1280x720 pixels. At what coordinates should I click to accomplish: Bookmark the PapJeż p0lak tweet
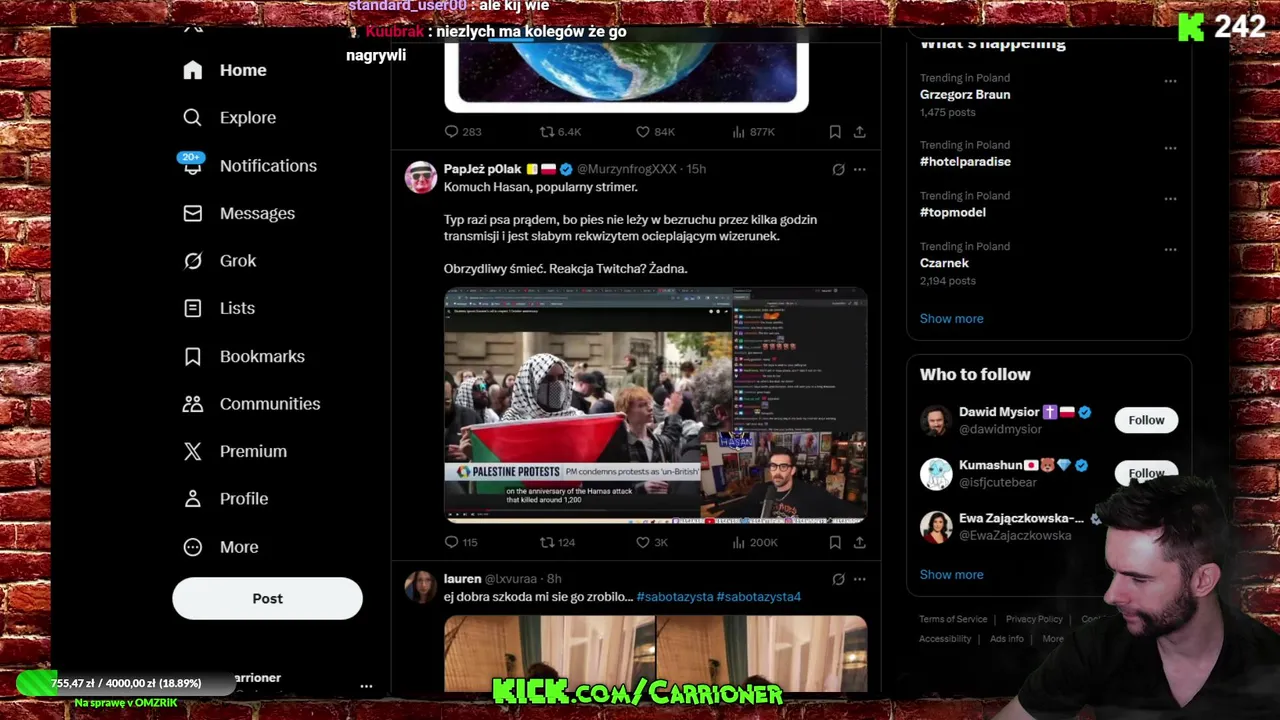click(835, 542)
